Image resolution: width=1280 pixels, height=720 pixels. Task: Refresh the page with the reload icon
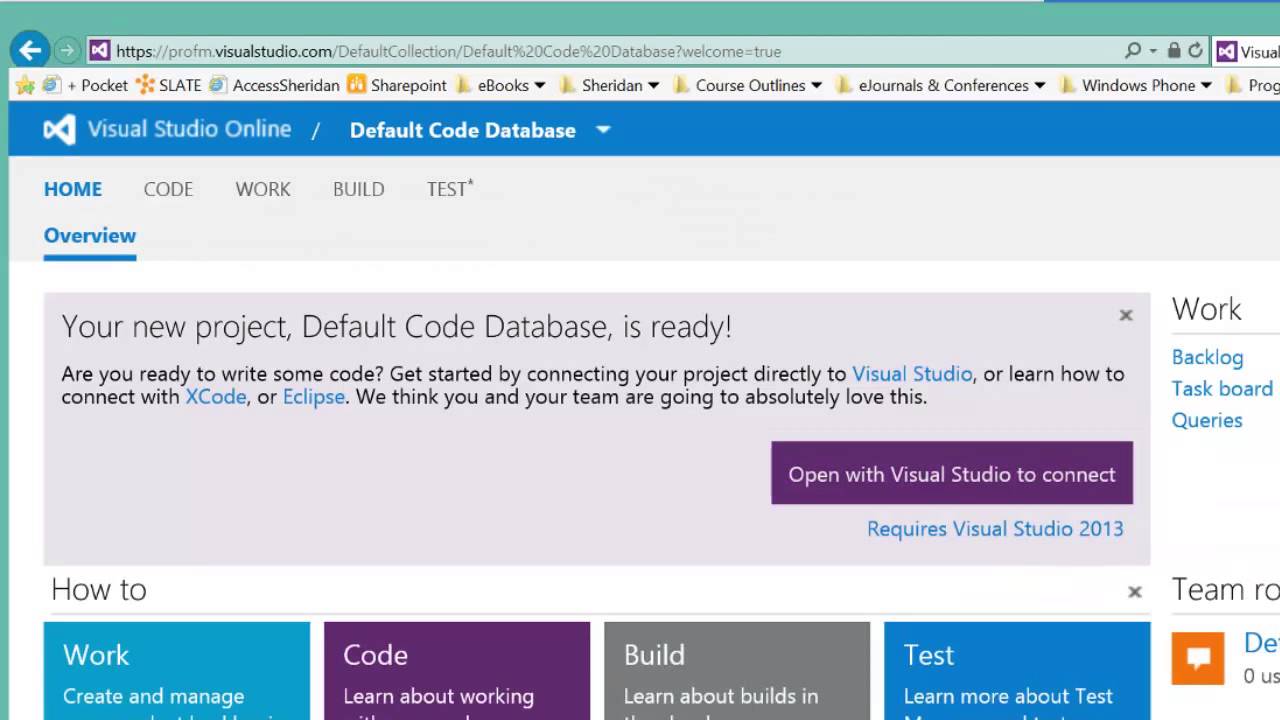tap(1195, 50)
